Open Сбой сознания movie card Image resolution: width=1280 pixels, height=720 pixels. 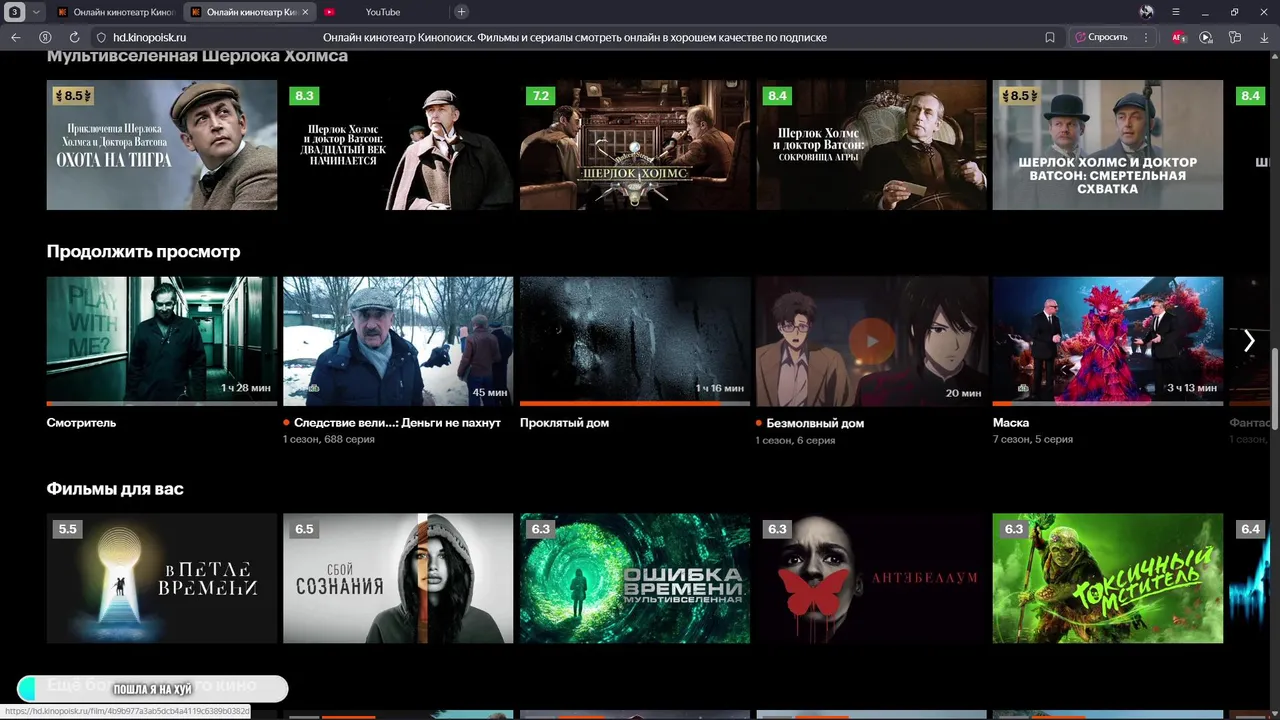coord(398,578)
